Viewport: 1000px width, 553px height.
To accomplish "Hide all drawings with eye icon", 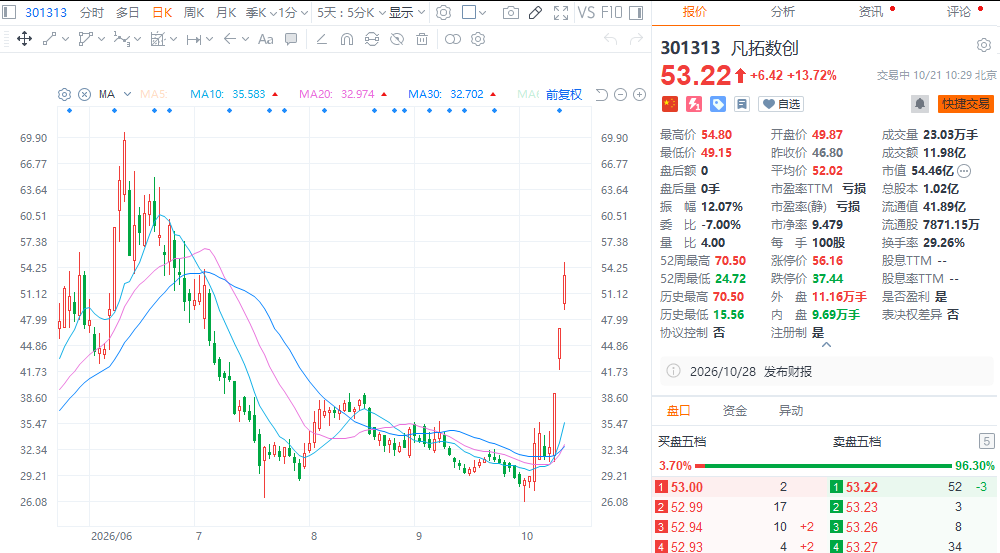I will [x=397, y=40].
